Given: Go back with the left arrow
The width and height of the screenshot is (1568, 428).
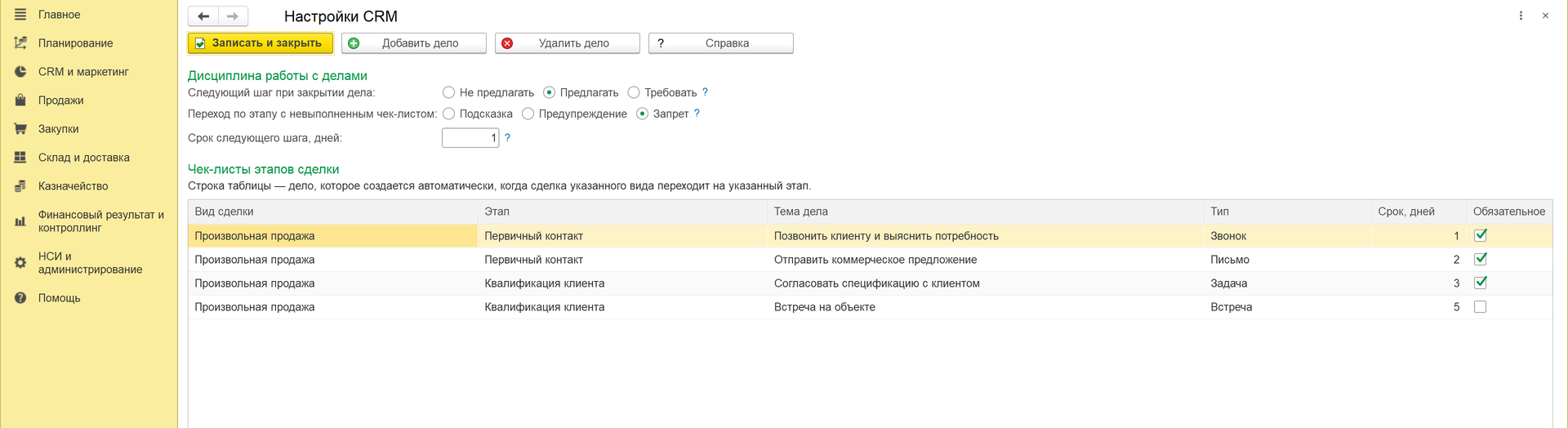Looking at the screenshot, I should click(203, 16).
